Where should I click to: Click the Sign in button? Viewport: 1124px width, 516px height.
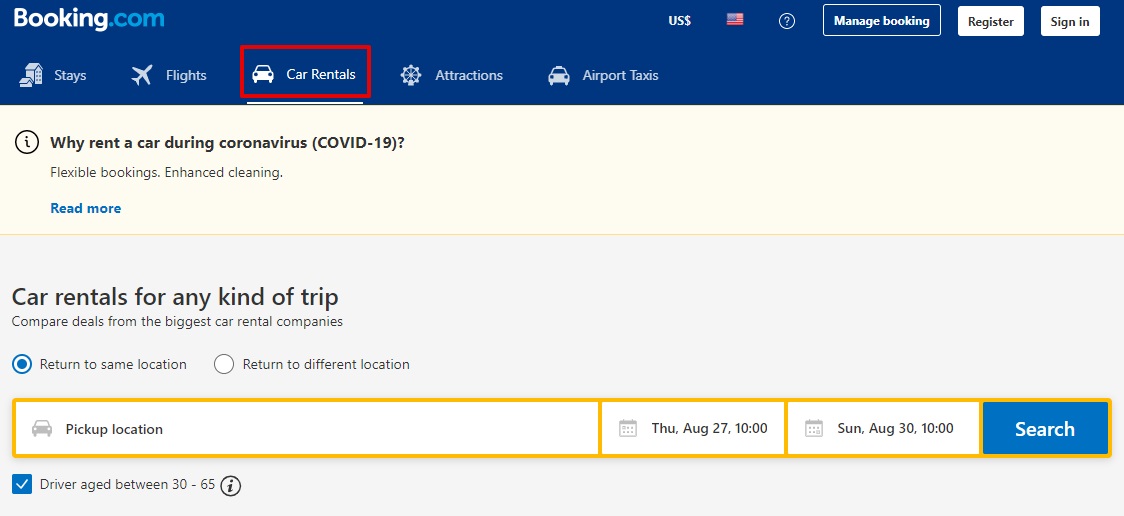pyautogui.click(x=1070, y=22)
